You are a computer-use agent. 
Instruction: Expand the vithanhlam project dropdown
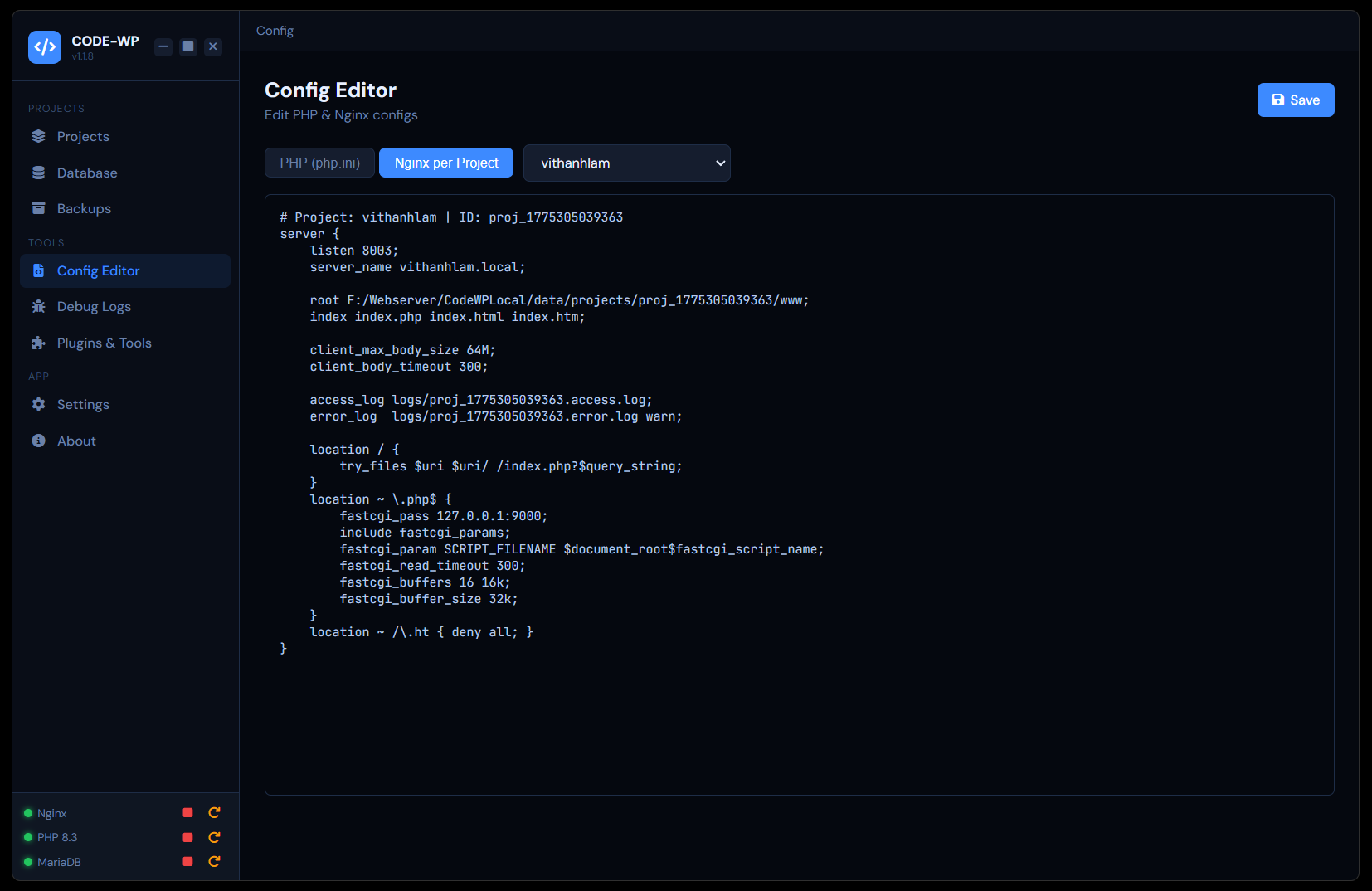[x=626, y=163]
